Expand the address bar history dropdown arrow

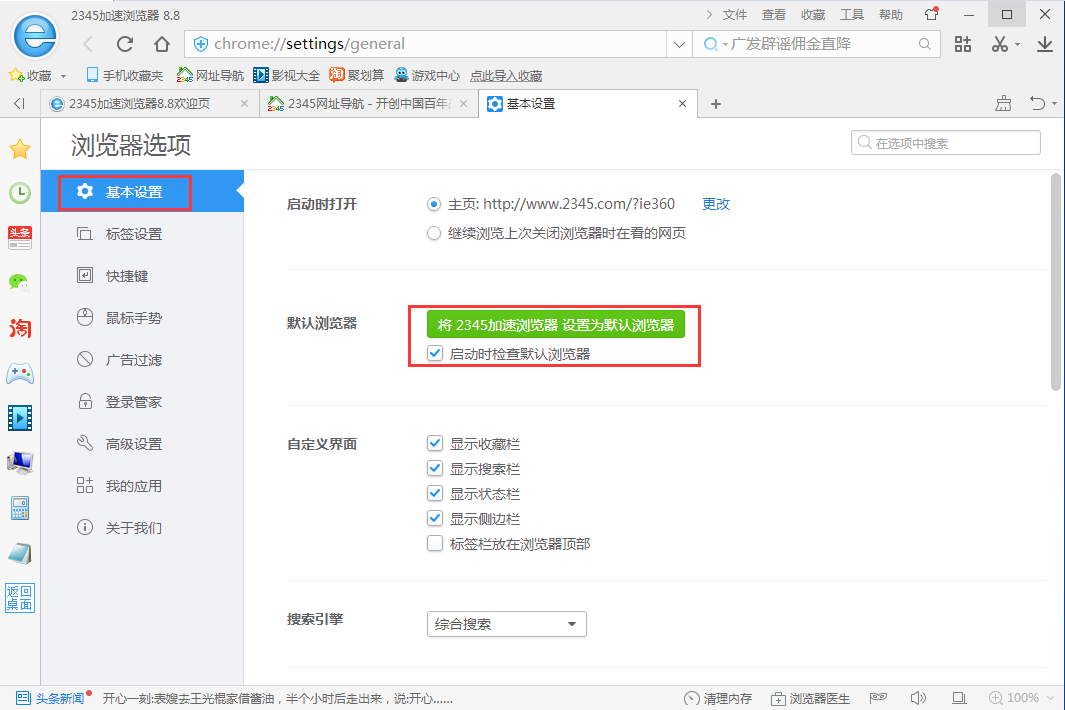click(x=679, y=44)
